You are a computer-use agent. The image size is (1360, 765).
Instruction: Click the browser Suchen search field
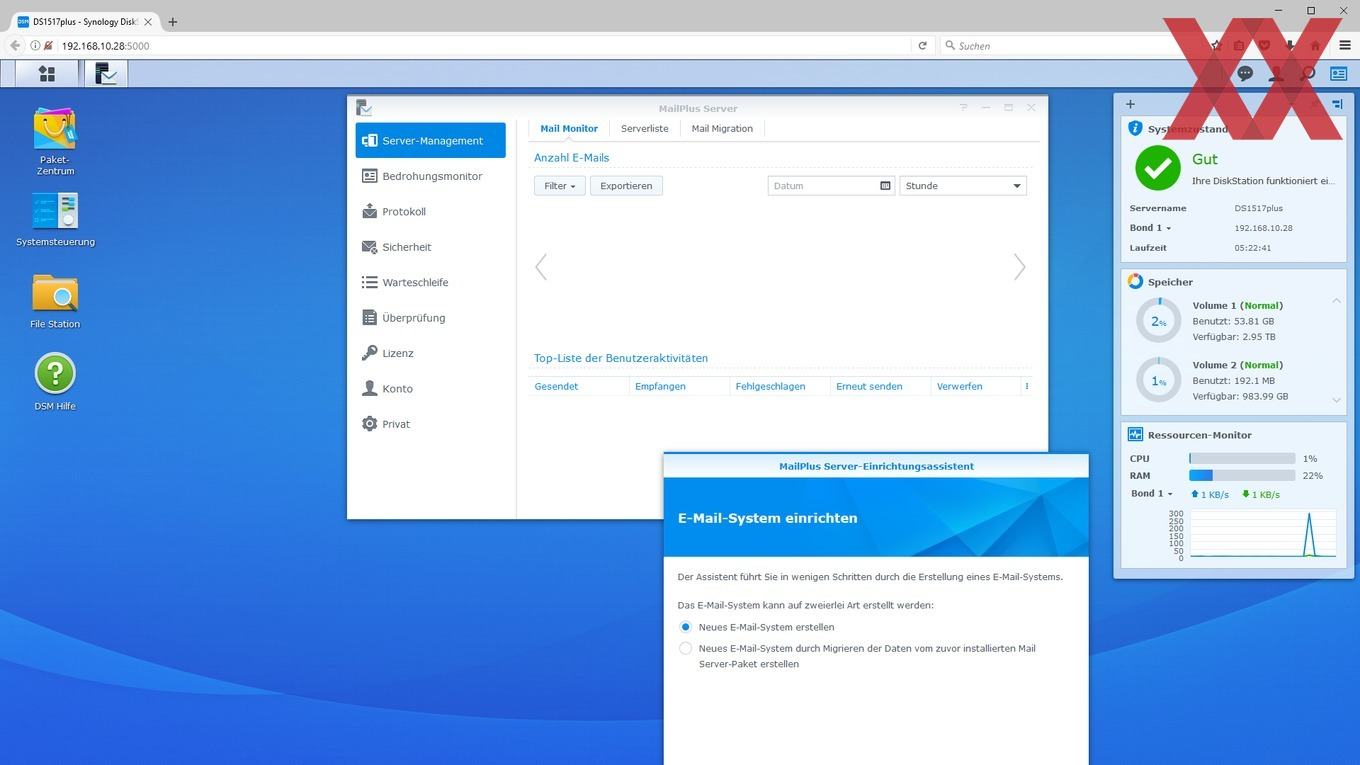[1070, 46]
